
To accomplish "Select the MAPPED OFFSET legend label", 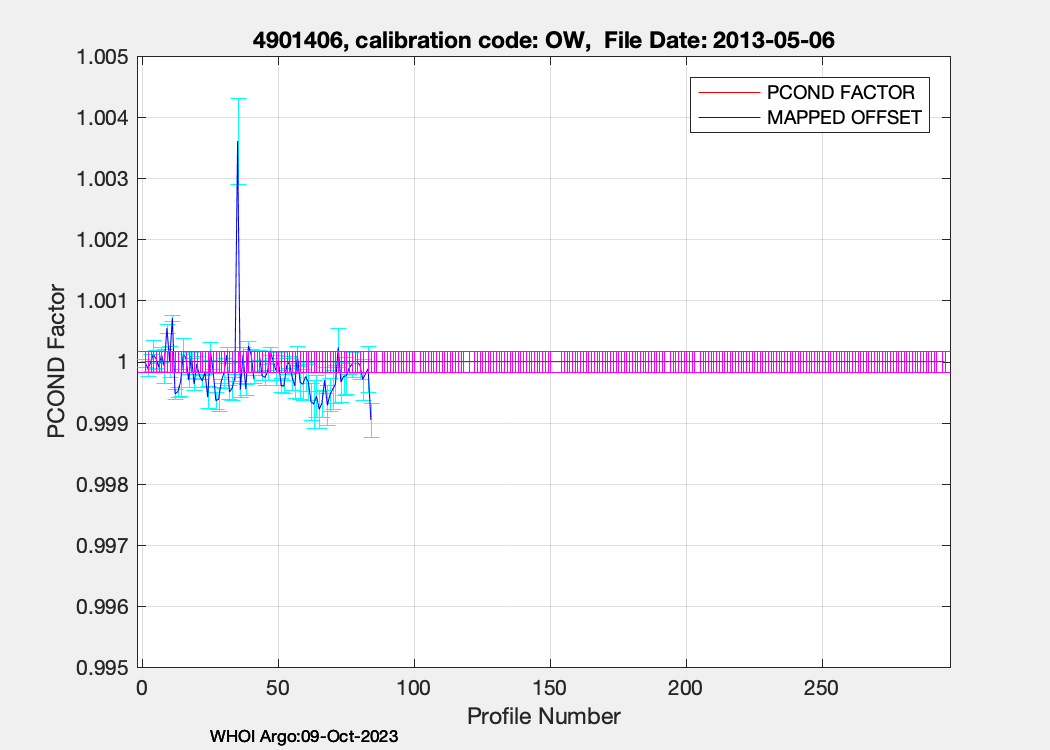I will (x=843, y=118).
